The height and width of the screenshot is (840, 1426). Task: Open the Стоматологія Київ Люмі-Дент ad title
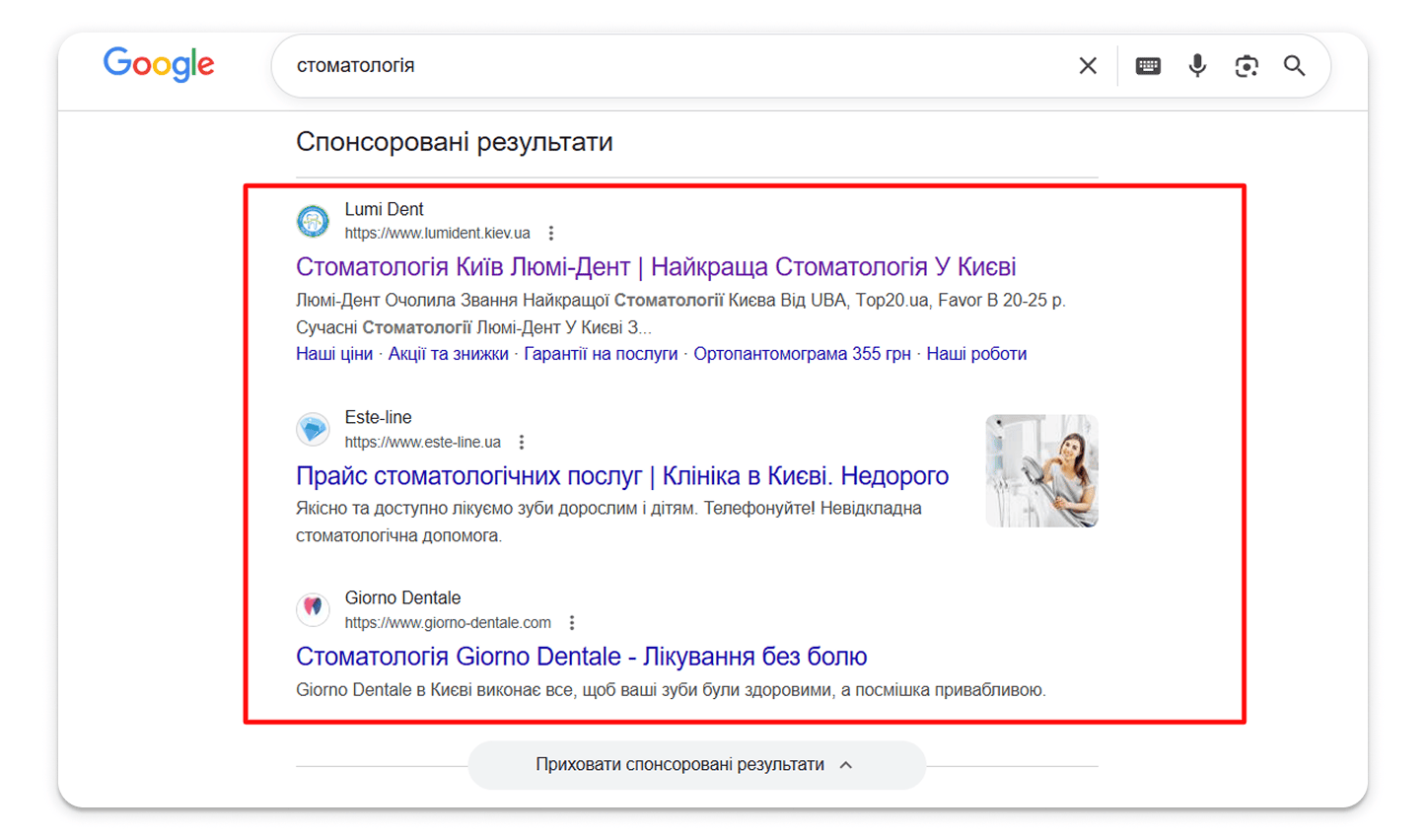[x=656, y=267]
